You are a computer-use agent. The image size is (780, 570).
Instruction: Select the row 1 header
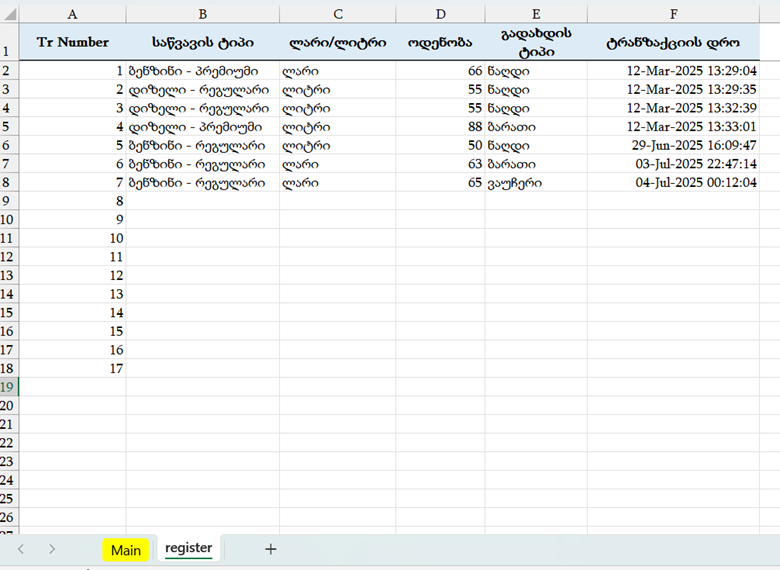tap(9, 44)
